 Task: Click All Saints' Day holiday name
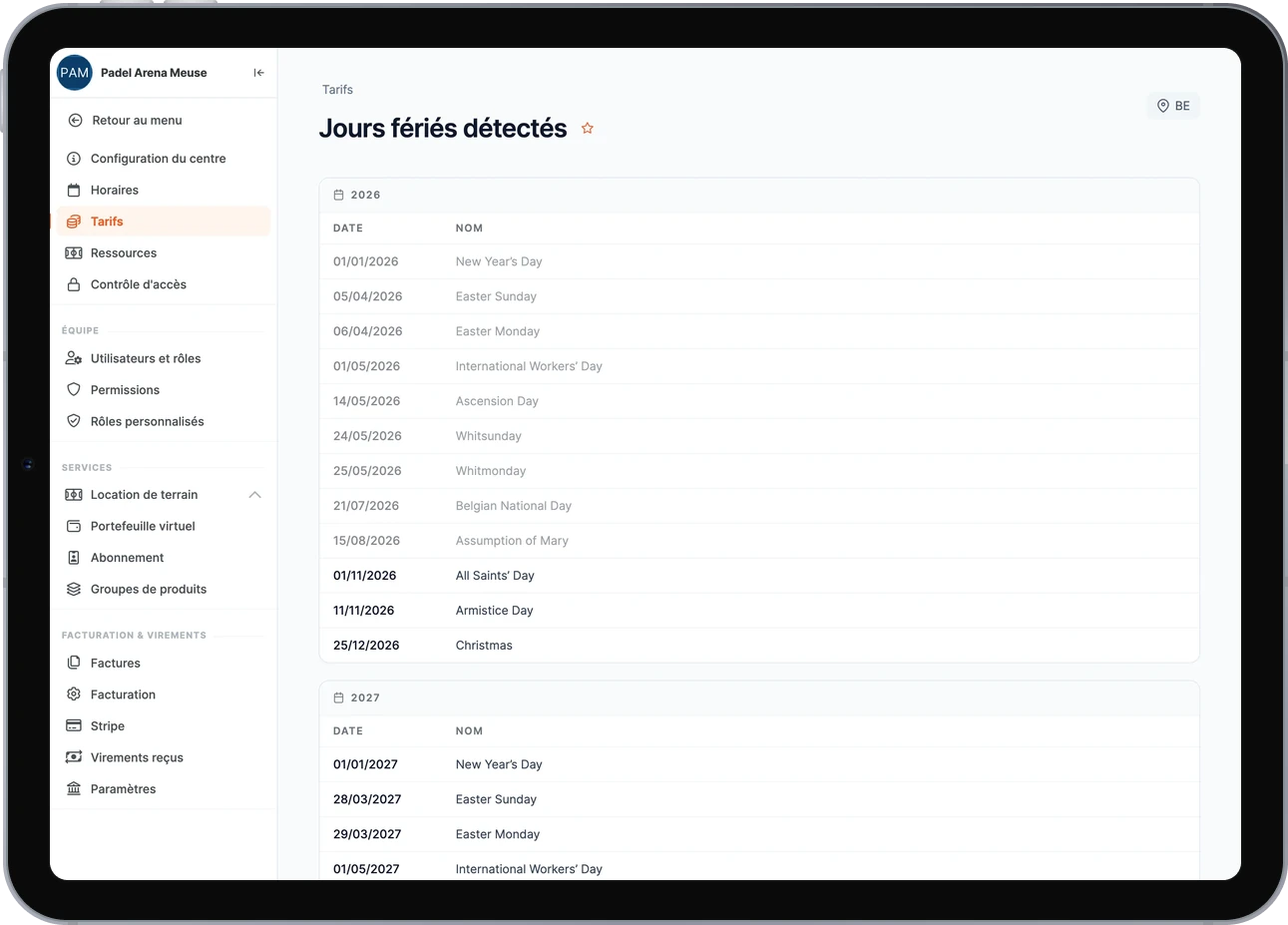point(495,576)
